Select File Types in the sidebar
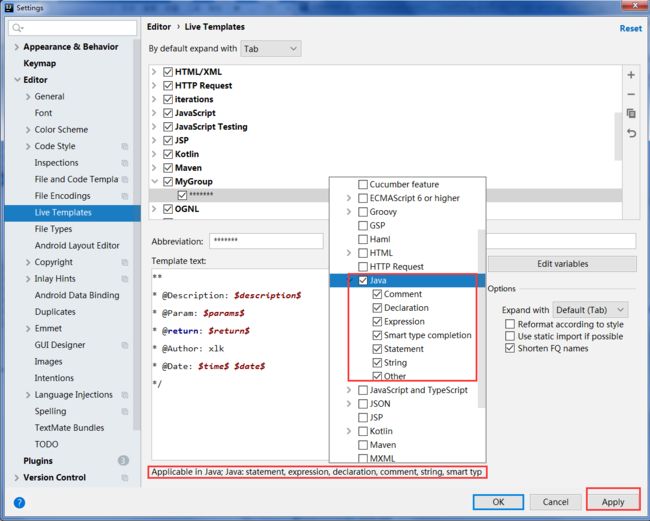 pos(53,229)
